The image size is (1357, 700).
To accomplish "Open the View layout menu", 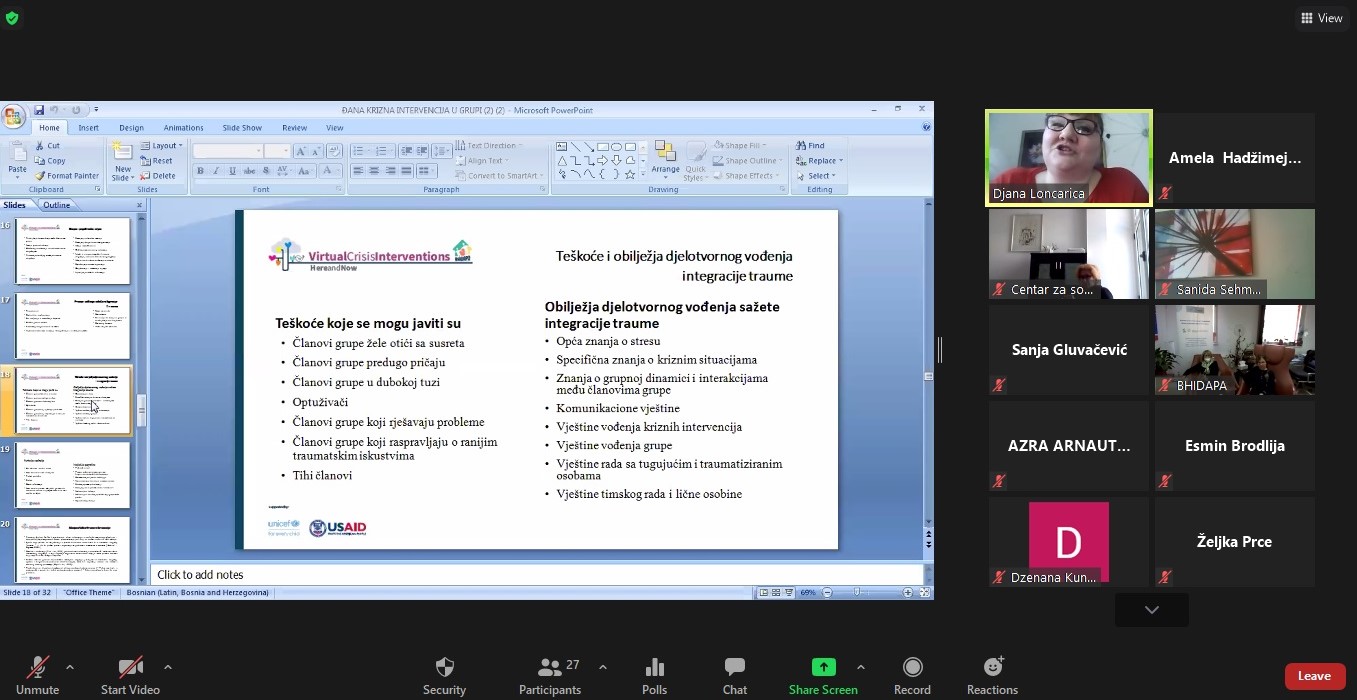I will pos(1321,18).
